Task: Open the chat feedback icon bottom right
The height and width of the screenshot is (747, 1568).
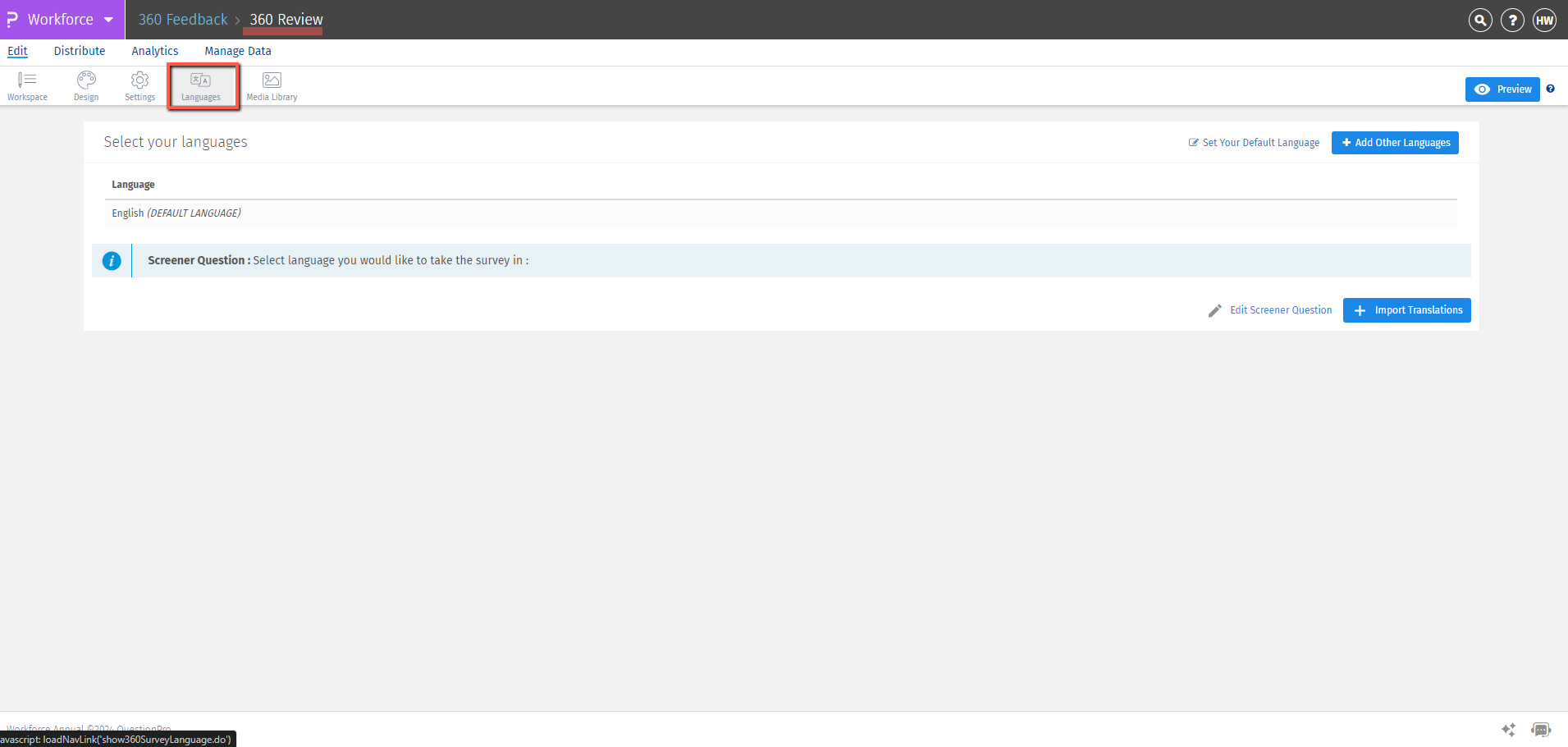Action: 1539,729
